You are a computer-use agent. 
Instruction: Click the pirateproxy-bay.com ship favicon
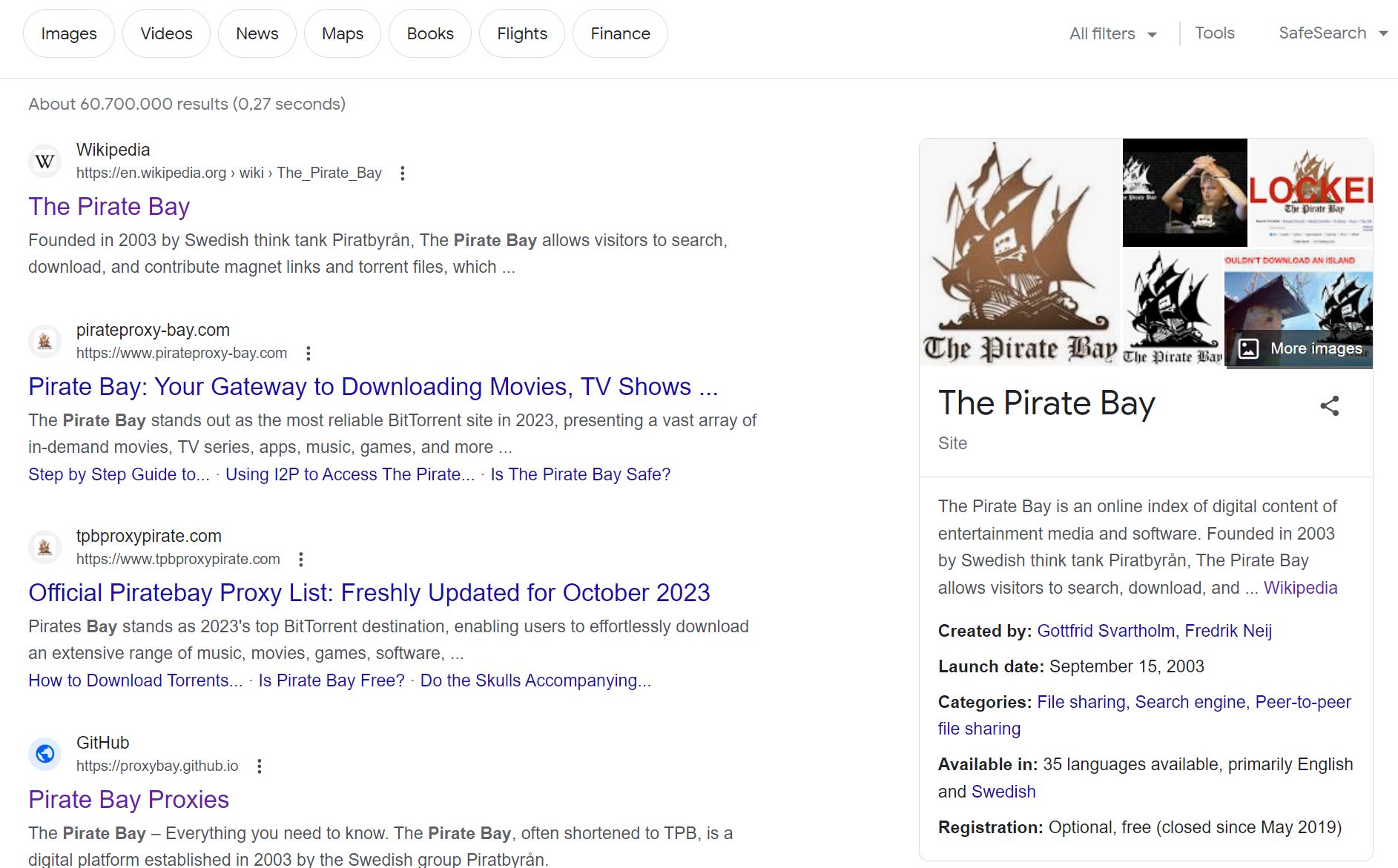[44, 341]
